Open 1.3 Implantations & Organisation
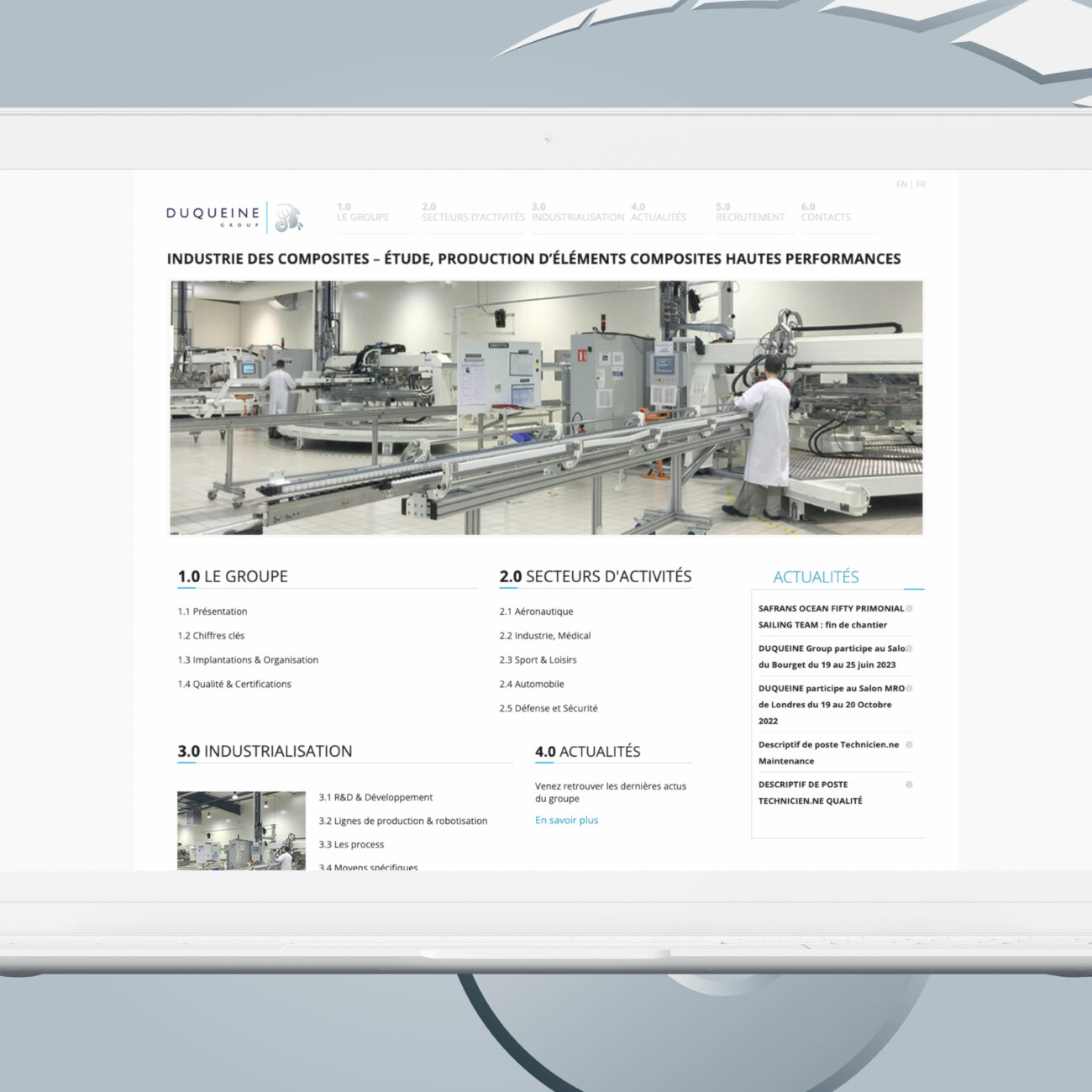Image resolution: width=1092 pixels, height=1092 pixels. point(248,660)
